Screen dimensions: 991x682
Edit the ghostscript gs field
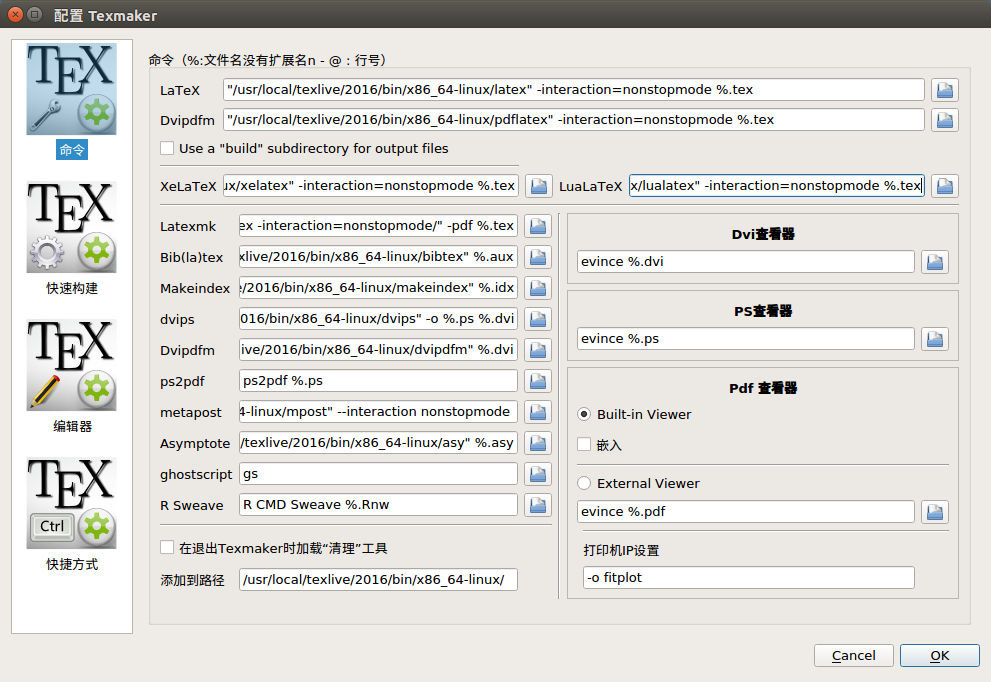378,473
